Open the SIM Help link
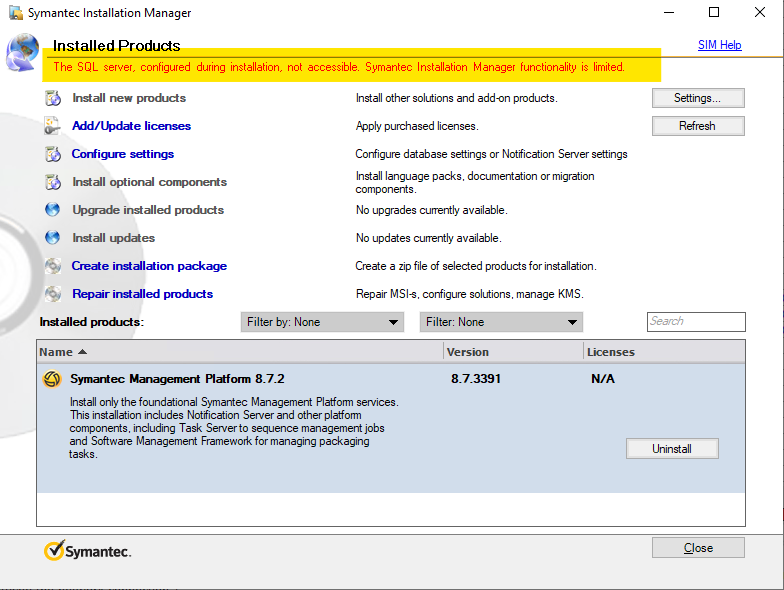 coord(719,45)
